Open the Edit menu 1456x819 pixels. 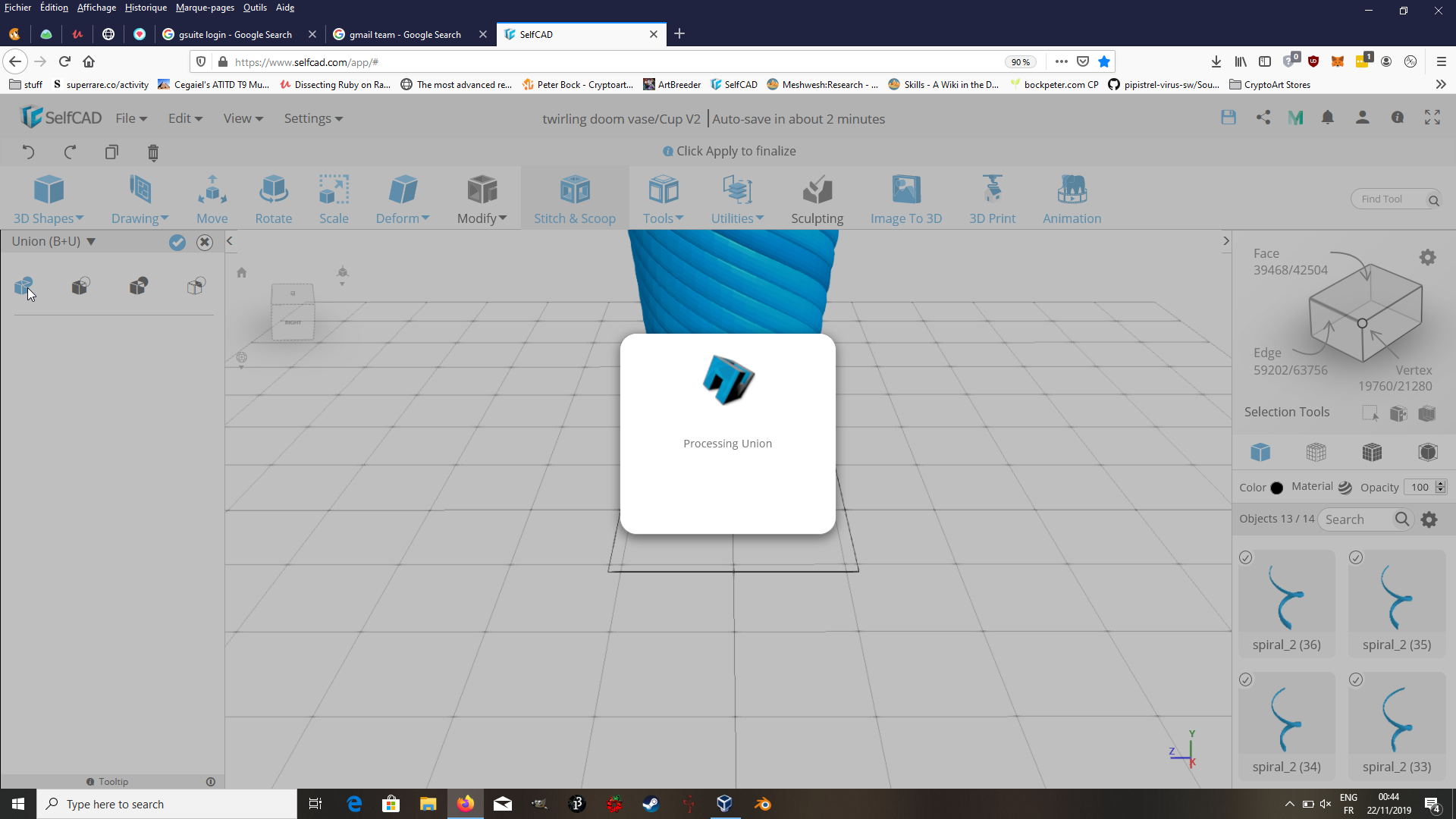pos(185,118)
